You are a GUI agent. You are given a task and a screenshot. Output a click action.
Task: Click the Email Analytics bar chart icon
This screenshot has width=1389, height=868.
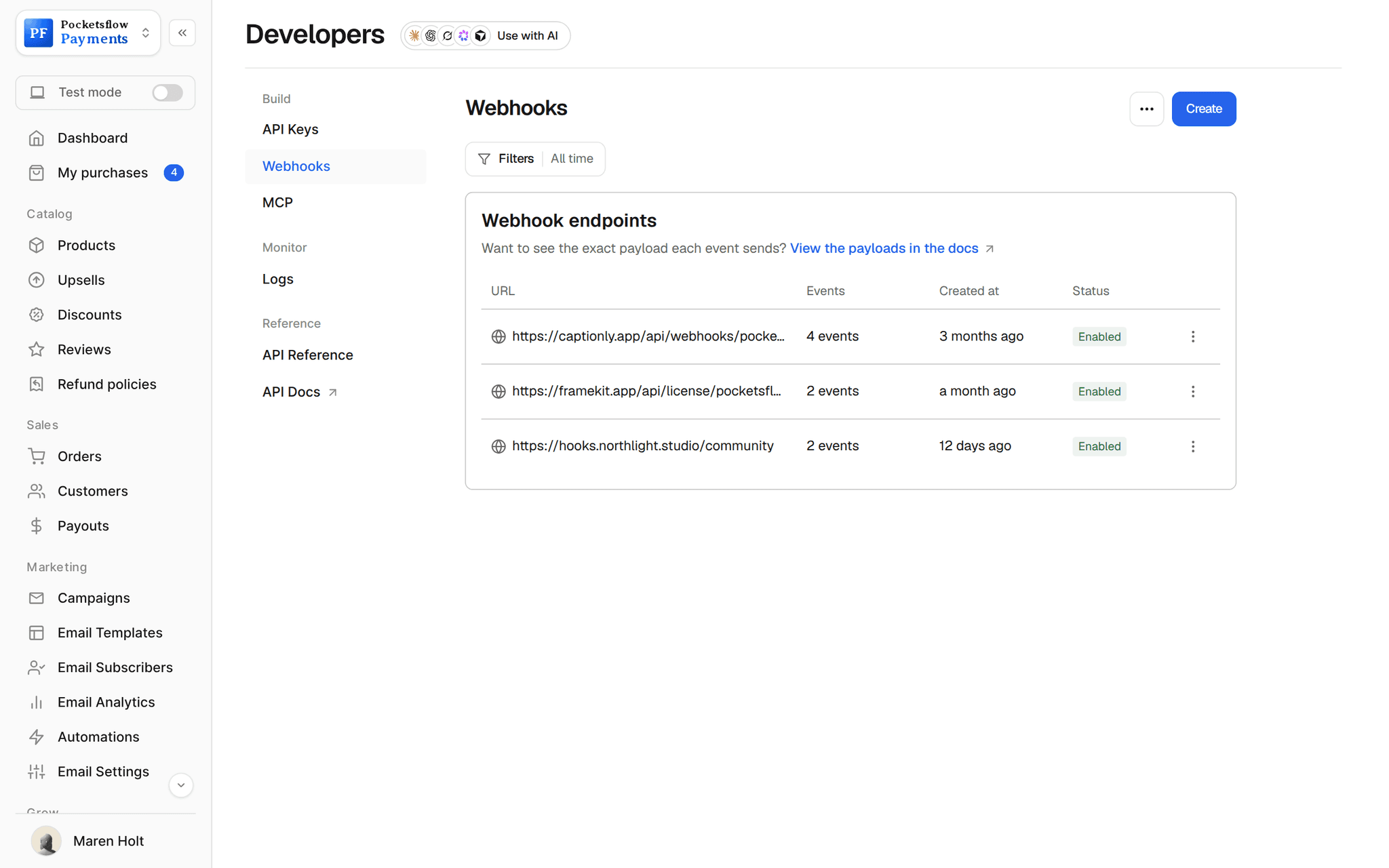point(37,703)
